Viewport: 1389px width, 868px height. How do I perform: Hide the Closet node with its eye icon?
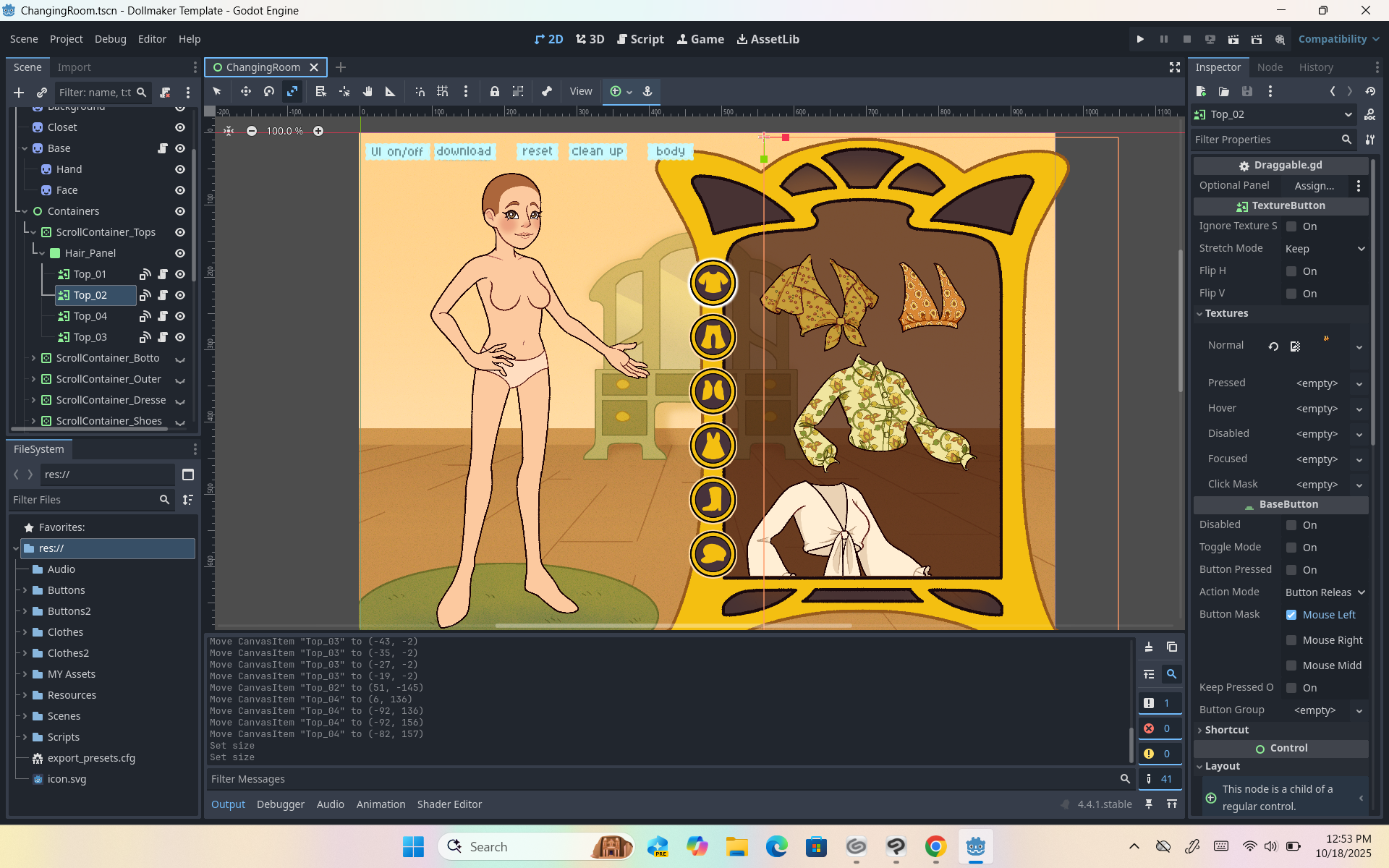point(180,127)
